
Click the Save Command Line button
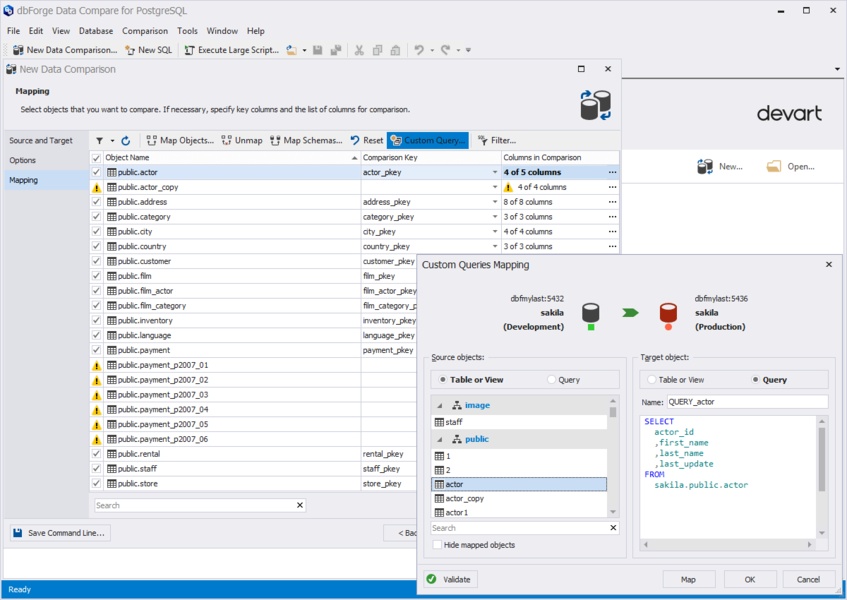point(60,533)
